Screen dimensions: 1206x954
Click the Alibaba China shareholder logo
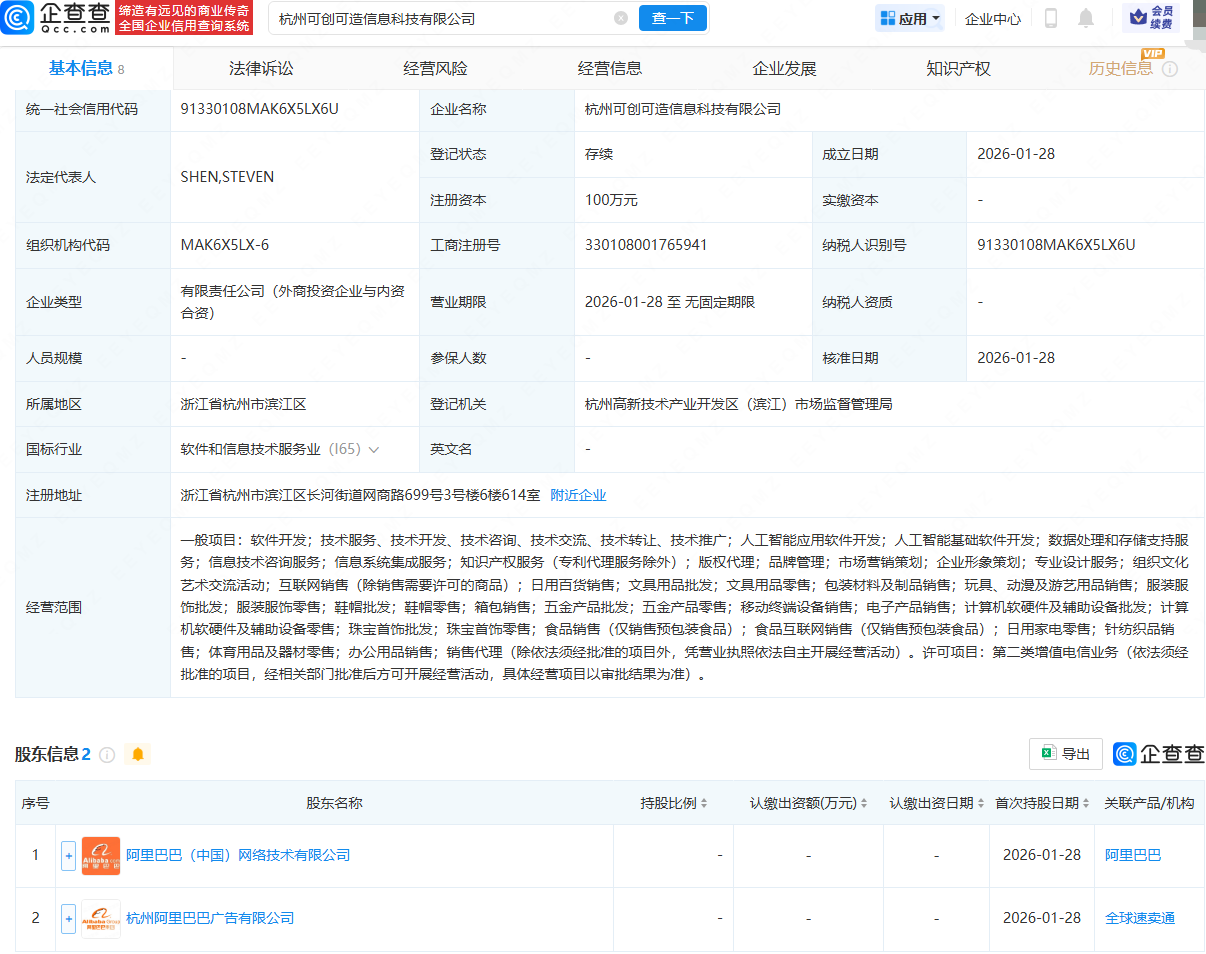point(101,855)
